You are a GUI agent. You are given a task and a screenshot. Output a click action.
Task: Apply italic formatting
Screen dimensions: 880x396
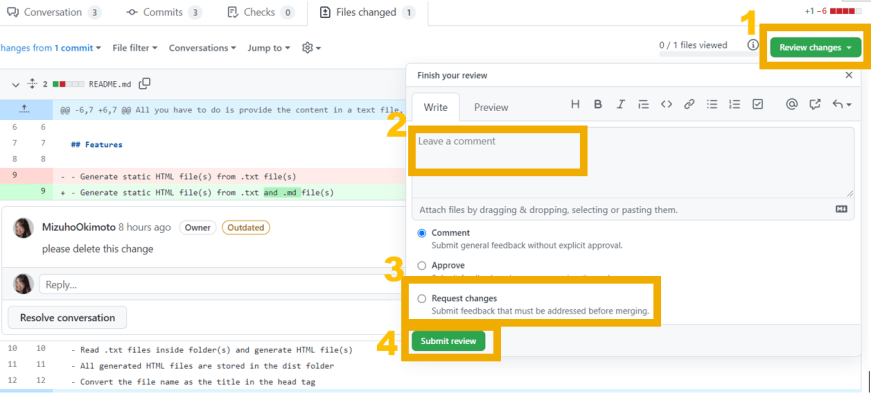point(621,104)
